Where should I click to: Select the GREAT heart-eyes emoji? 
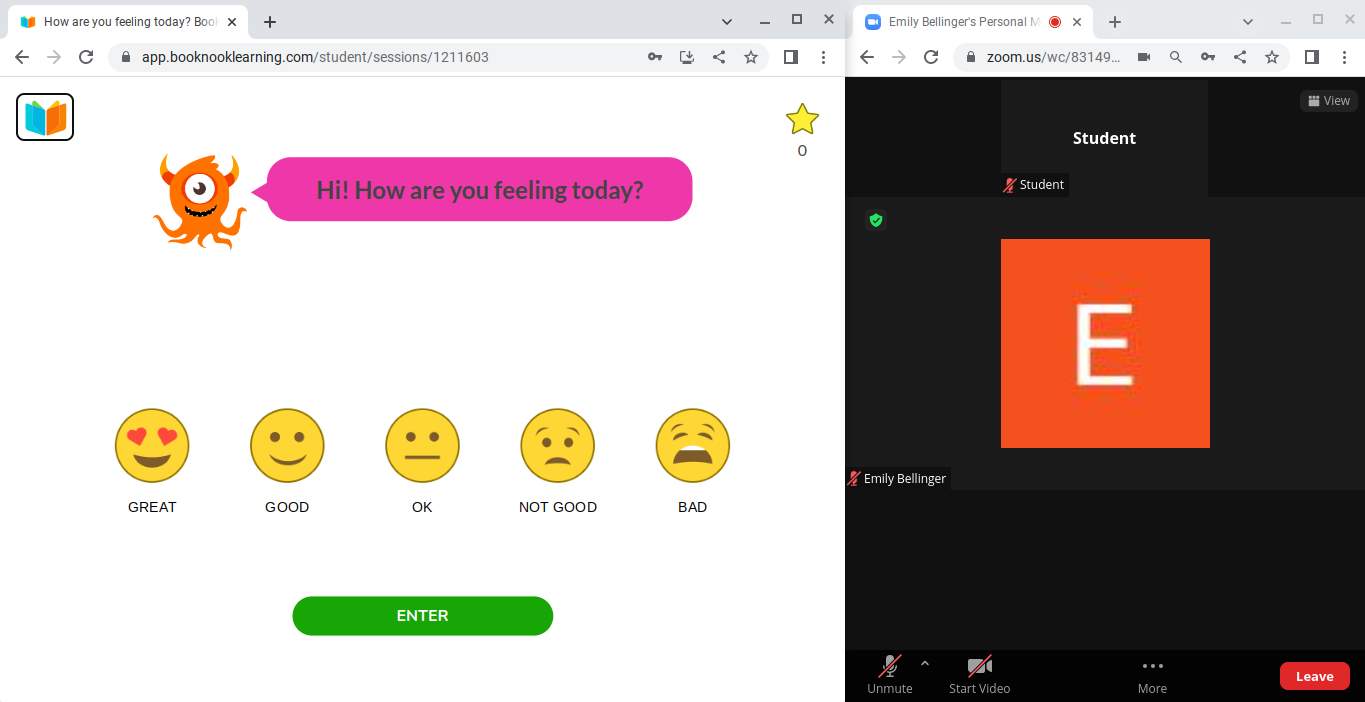click(x=152, y=445)
